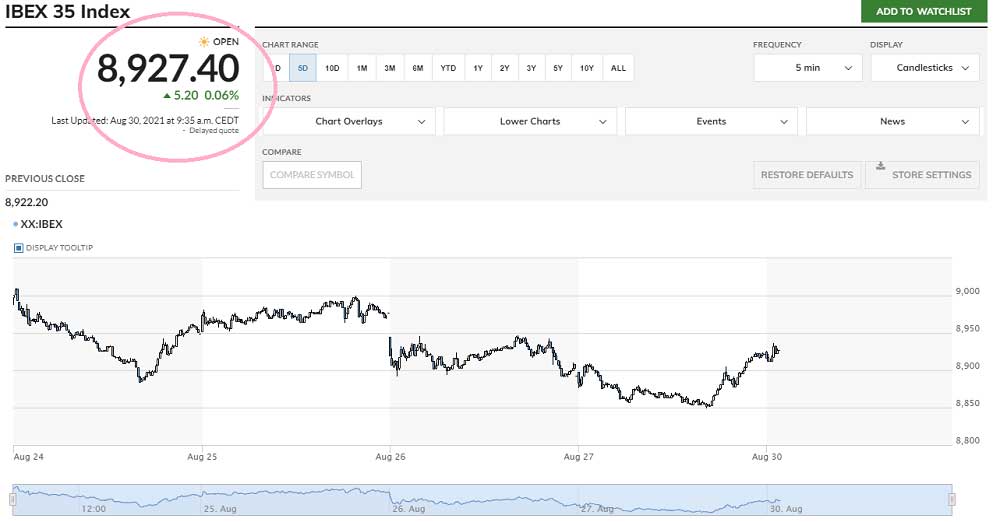Show the 10Y chart range
The image size is (1000, 522).
(587, 68)
